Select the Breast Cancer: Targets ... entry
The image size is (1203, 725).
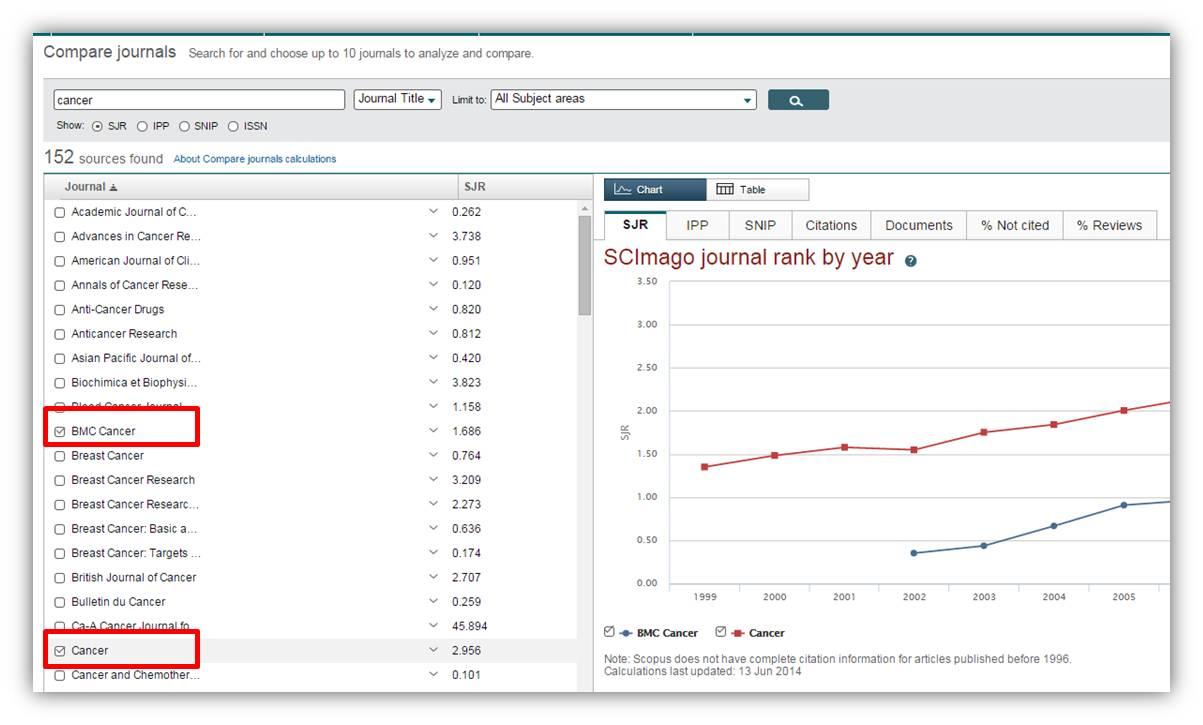tap(136, 553)
